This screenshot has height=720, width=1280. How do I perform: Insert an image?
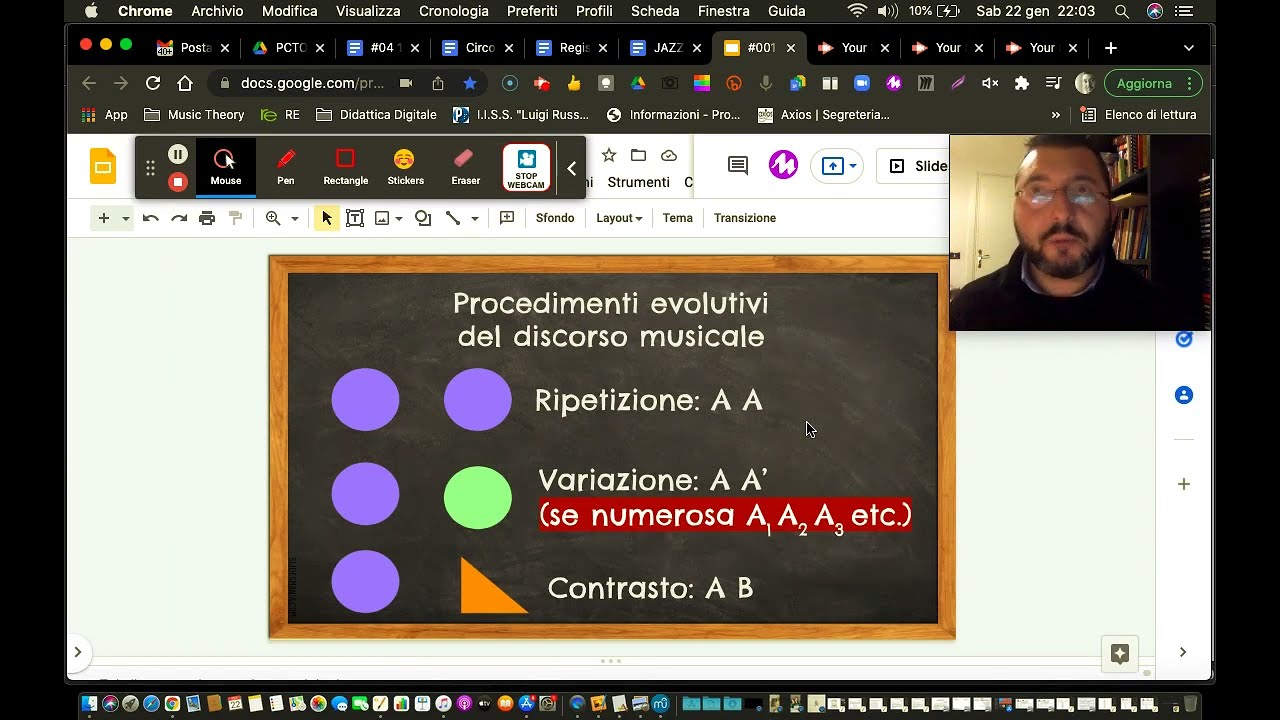[x=382, y=218]
